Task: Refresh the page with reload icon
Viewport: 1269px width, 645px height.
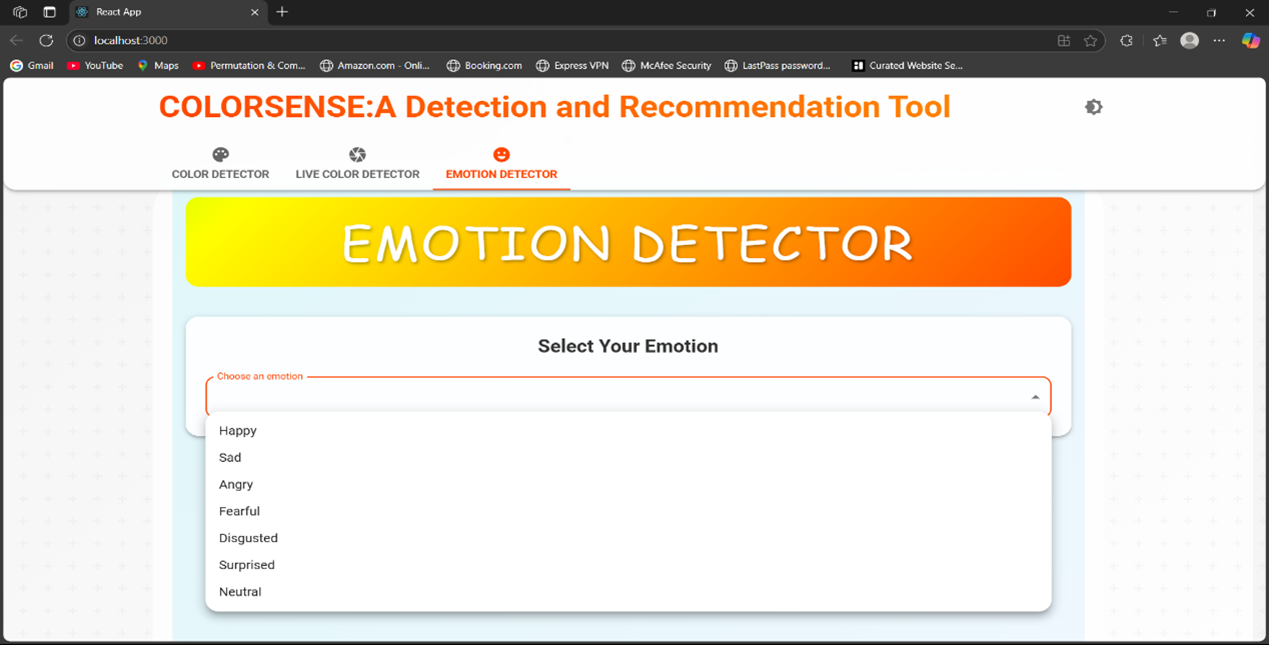Action: (46, 41)
